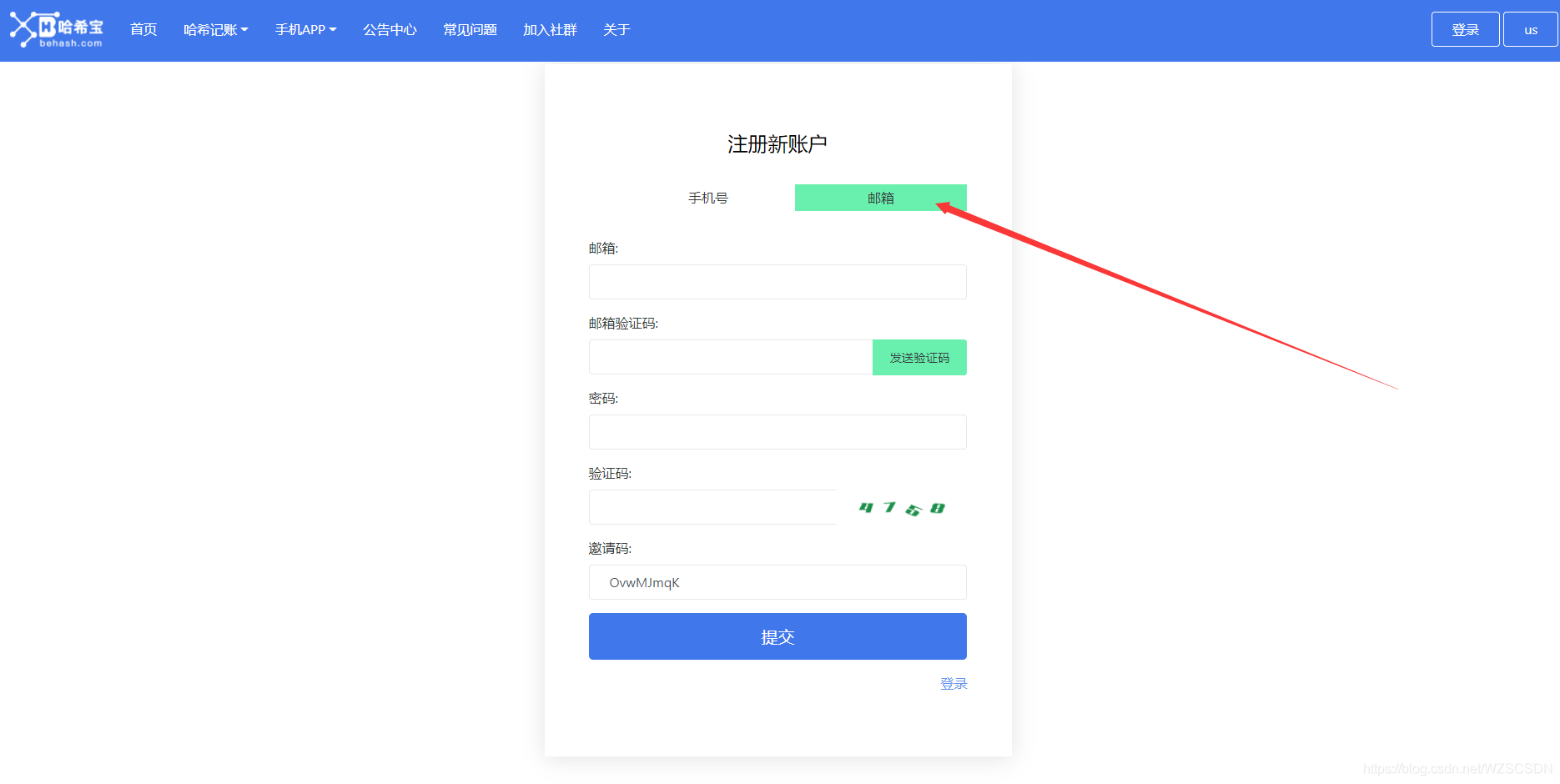Select the 邮箱 registration tab
Screen dimensions: 1560x784
(x=881, y=198)
